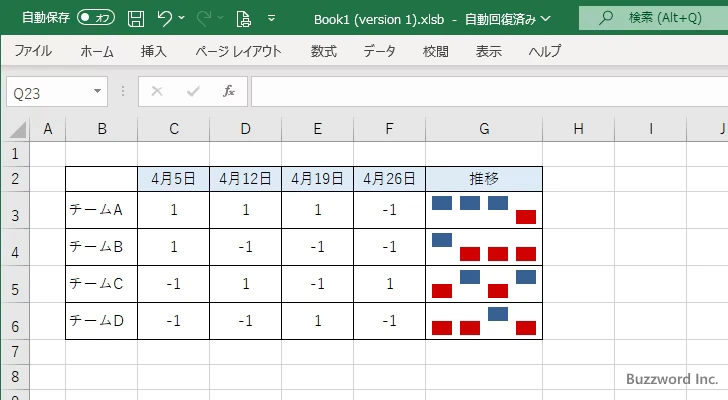728x400 pixels.
Task: Select column A header
Action: tap(48, 129)
